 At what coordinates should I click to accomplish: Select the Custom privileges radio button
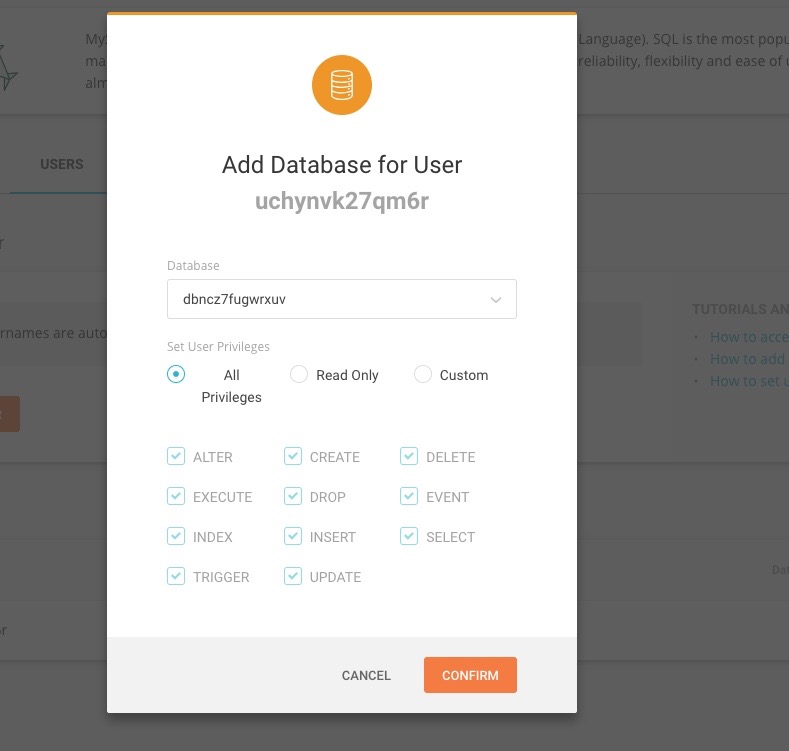click(422, 375)
